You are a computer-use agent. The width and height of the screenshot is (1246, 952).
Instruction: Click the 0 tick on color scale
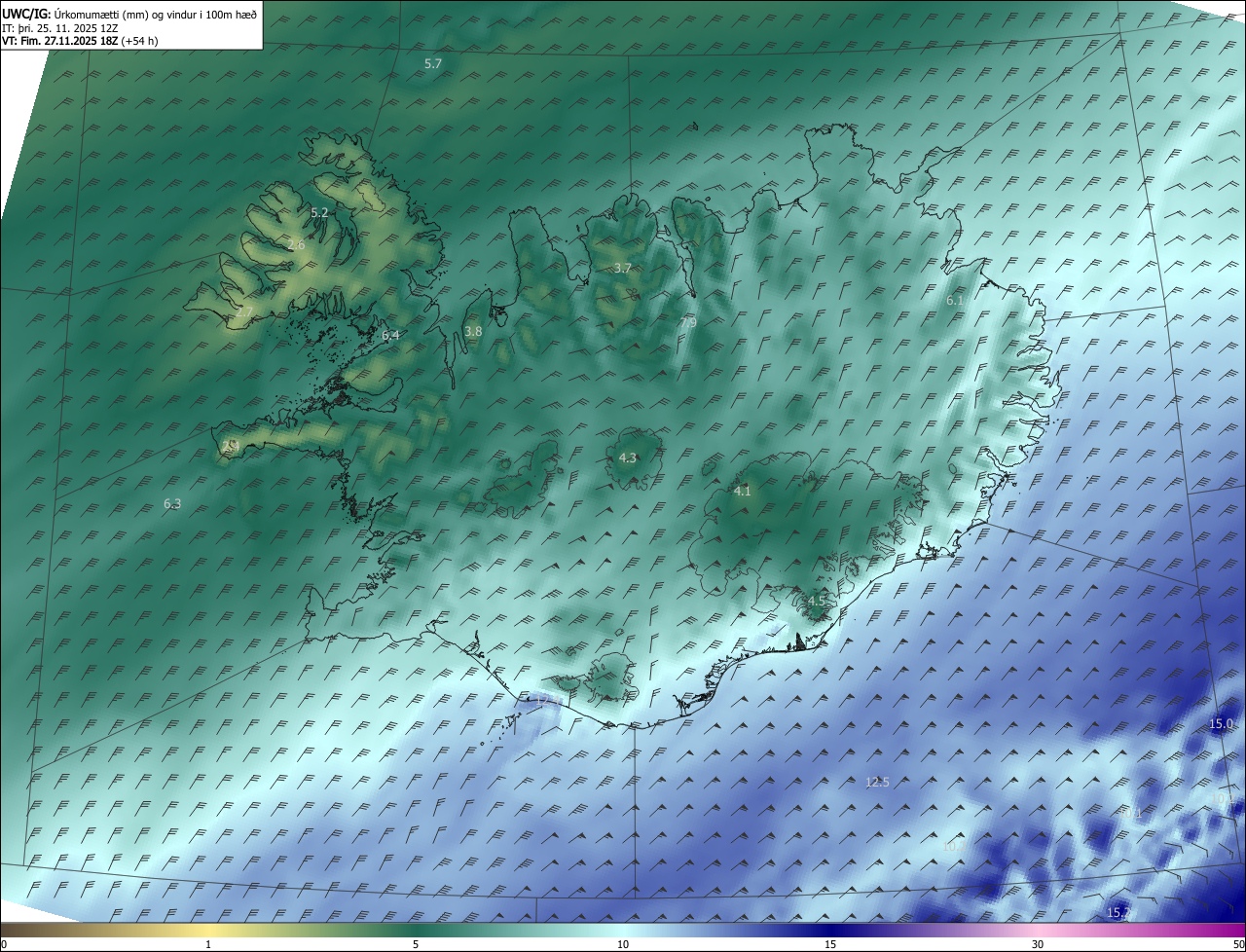(x=3, y=944)
